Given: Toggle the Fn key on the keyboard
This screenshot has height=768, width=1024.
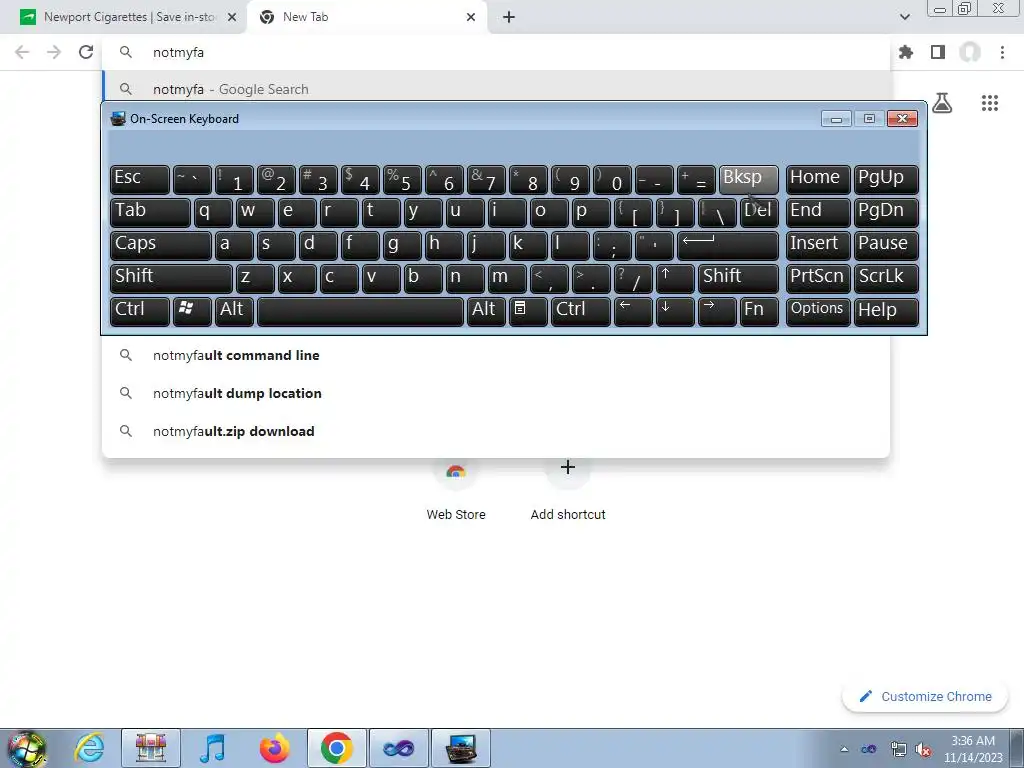Looking at the screenshot, I should click(x=760, y=311).
